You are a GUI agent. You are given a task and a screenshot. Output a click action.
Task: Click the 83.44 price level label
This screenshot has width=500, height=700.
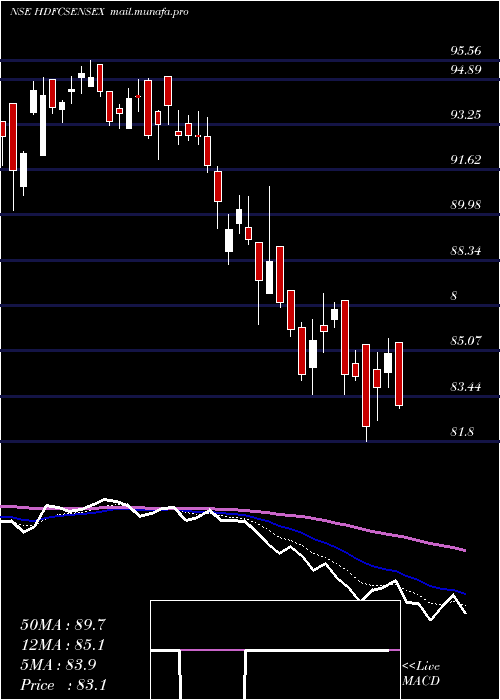coord(466,386)
